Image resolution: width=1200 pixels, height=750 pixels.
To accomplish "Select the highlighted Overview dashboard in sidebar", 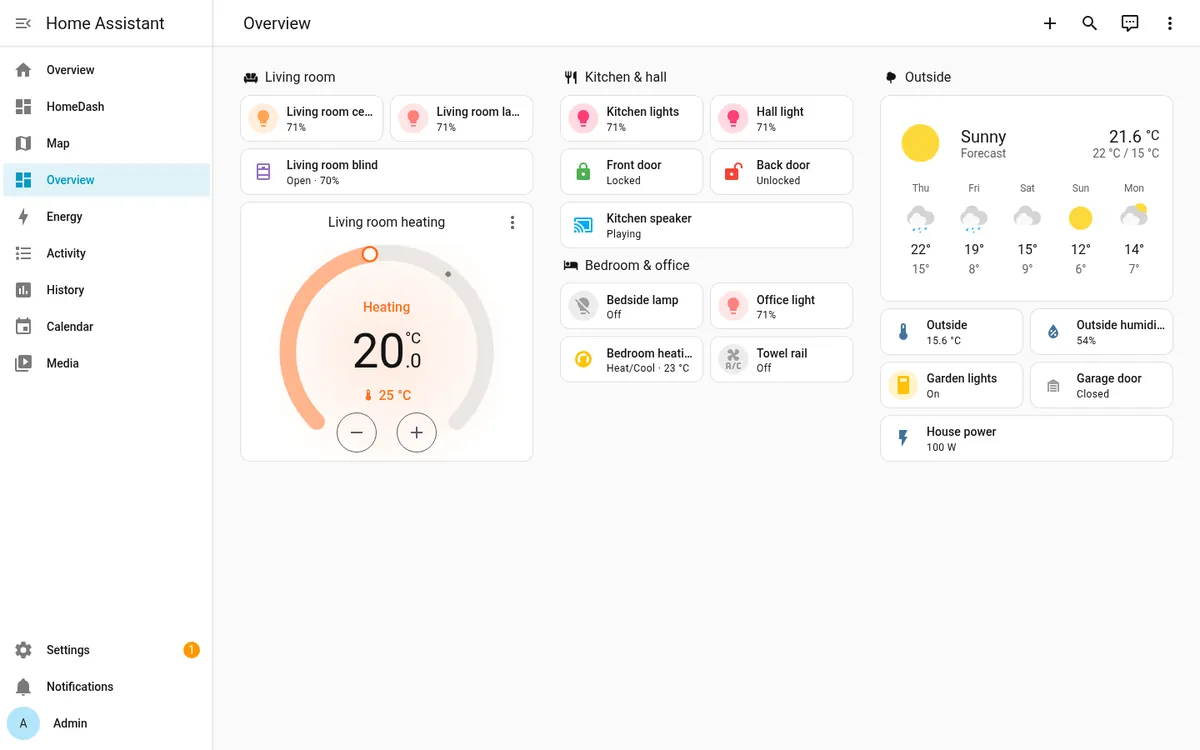I will coord(107,180).
